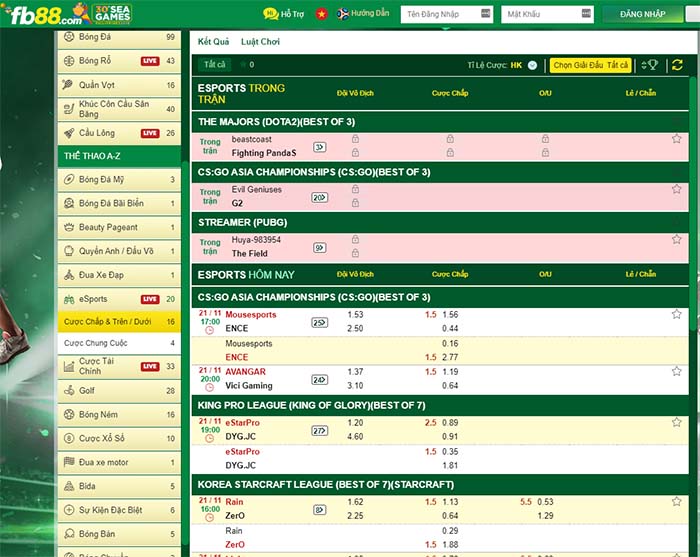Favorite the eStarPro vs DYG.JC match
700x557 pixels.
[676, 422]
